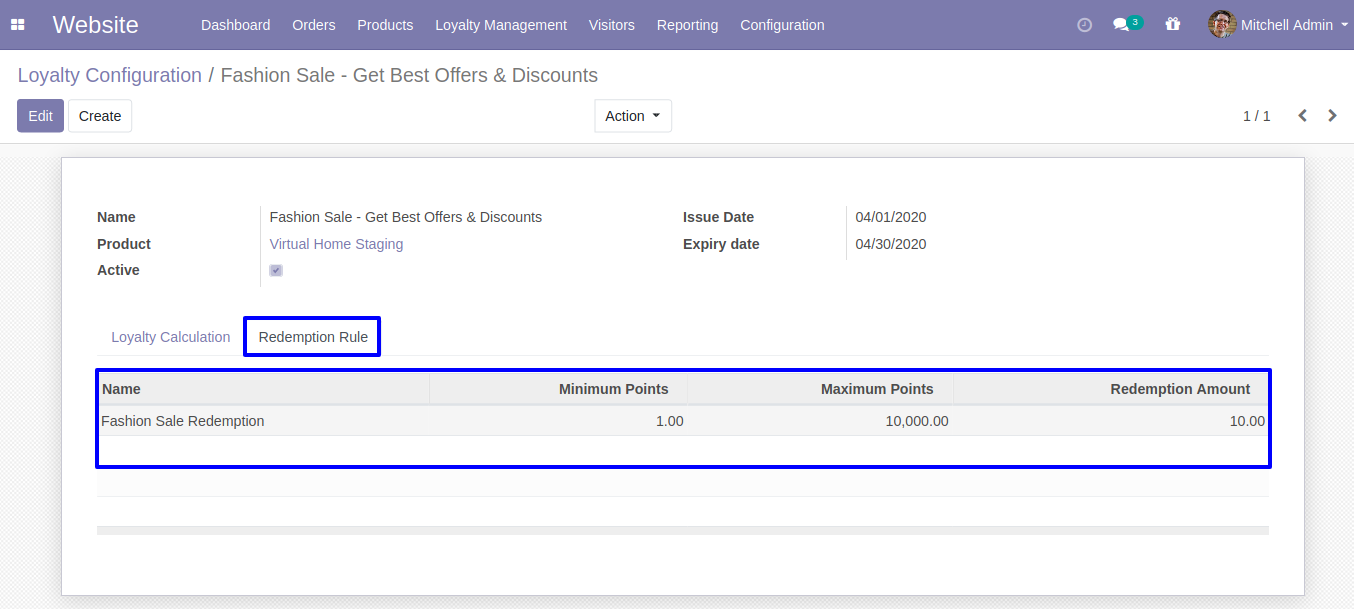Open the apps grid menu icon

click(x=18, y=25)
